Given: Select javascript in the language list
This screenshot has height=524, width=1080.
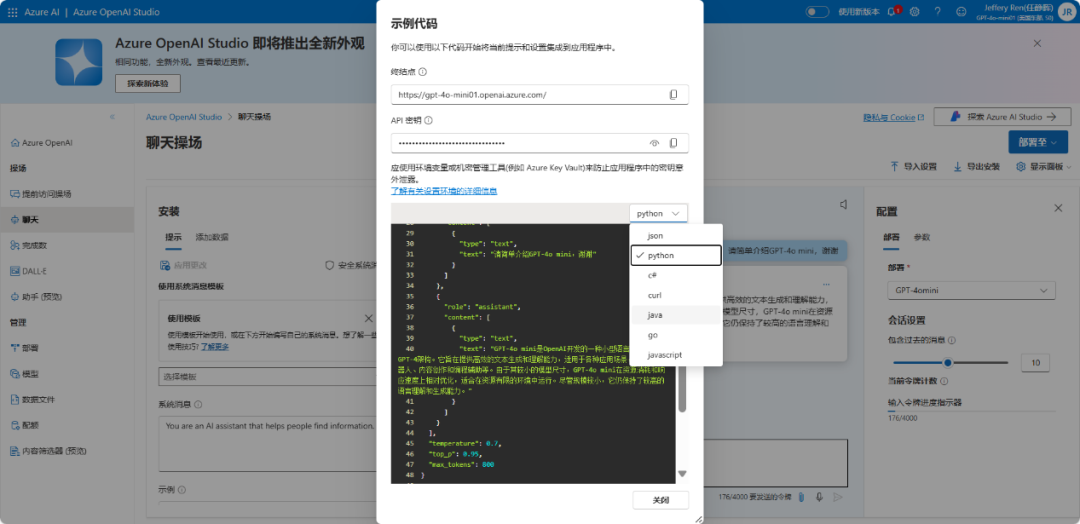Looking at the screenshot, I should click(664, 355).
